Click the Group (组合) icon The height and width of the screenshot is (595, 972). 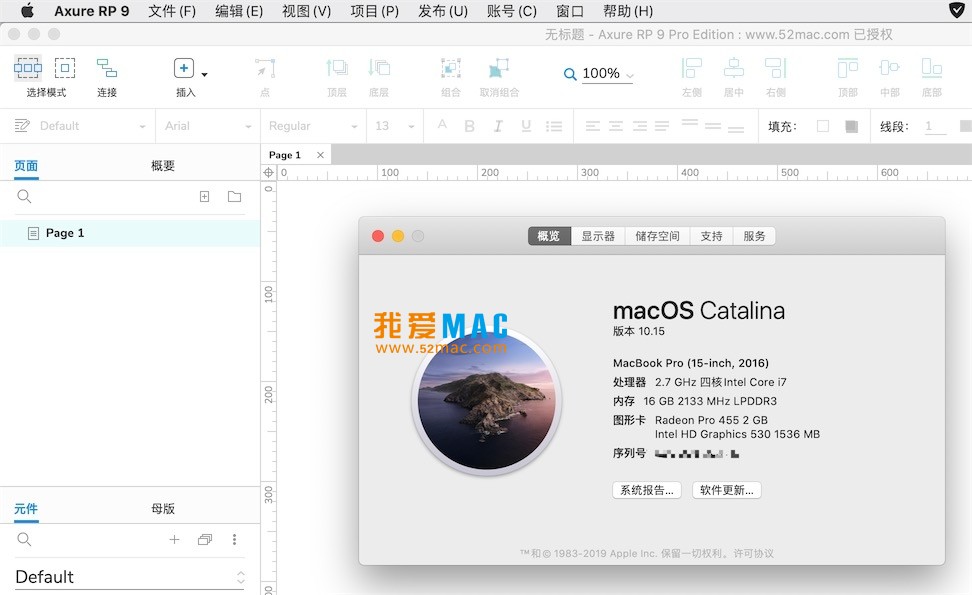click(x=451, y=68)
